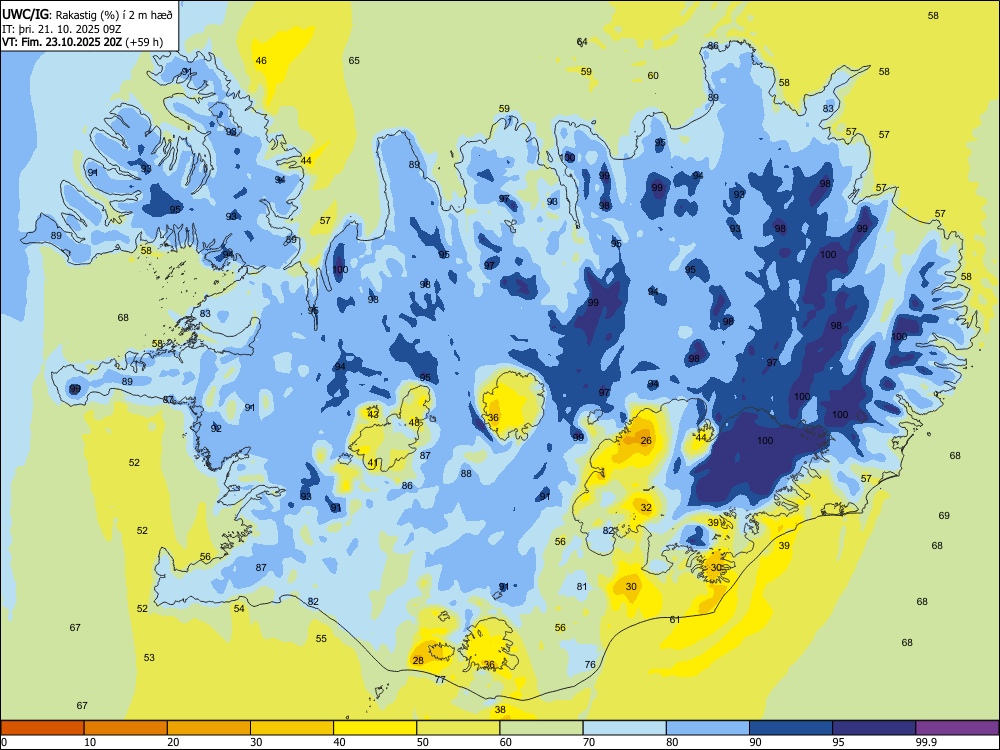The height and width of the screenshot is (750, 1000).
Task: Click the value 38 at the southern tip
Action: coord(500,710)
